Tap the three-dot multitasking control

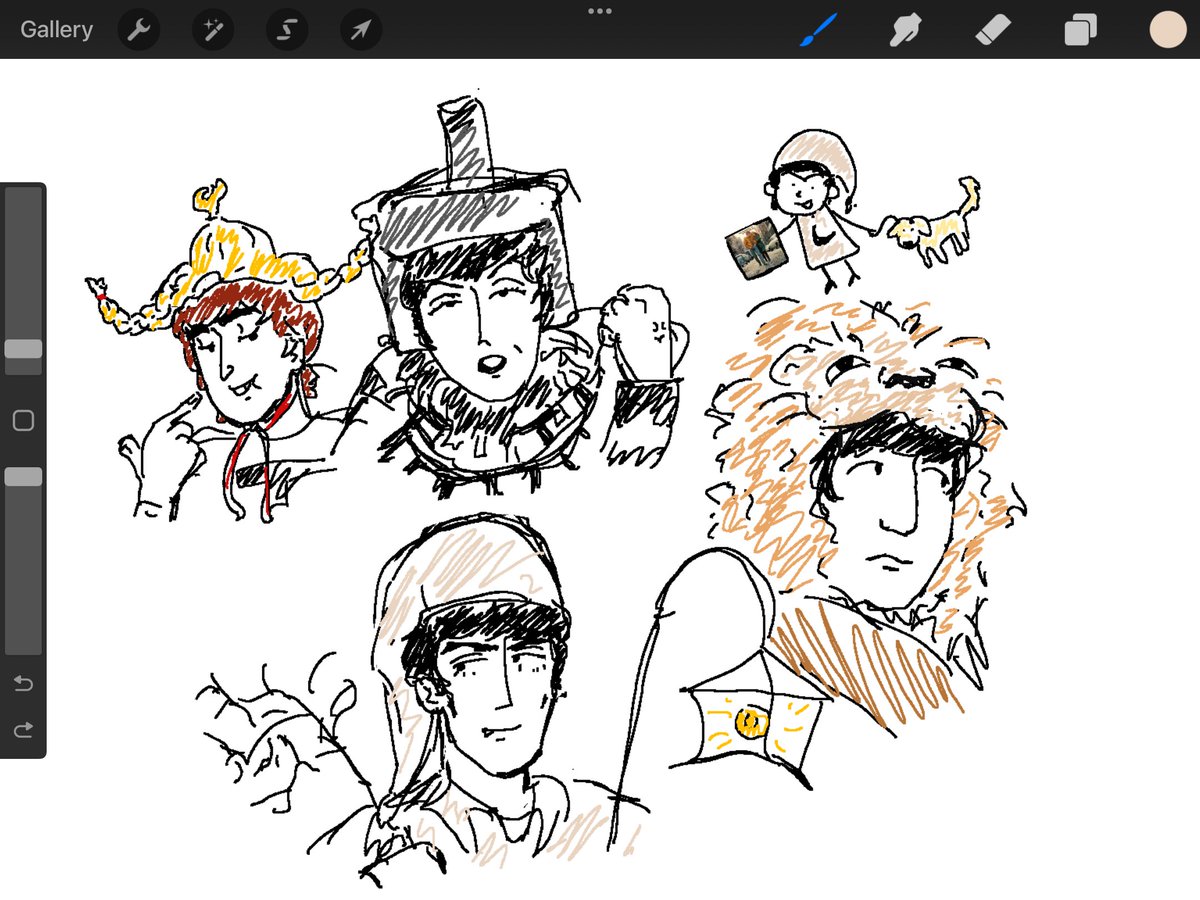(x=600, y=11)
